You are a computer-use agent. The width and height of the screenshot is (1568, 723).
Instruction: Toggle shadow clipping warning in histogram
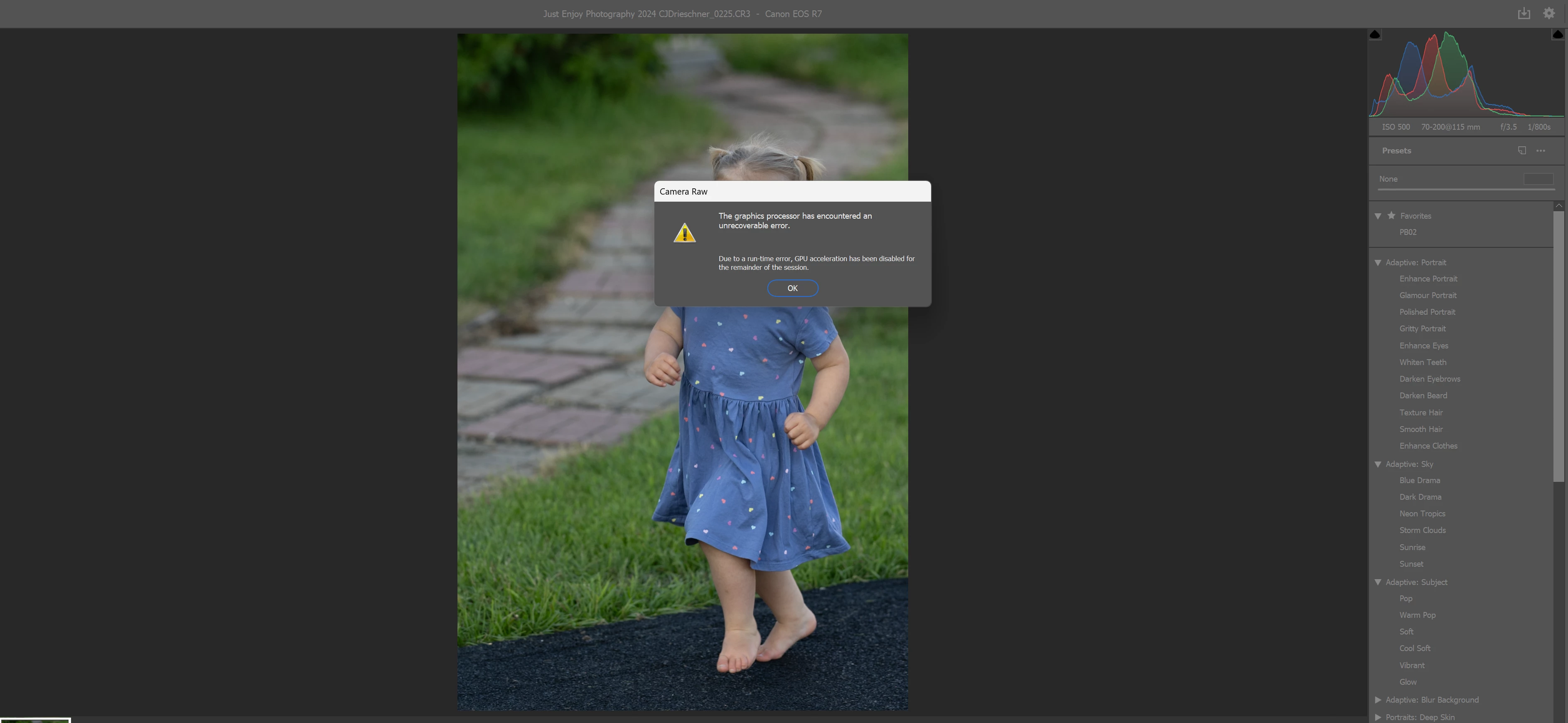click(x=1375, y=35)
